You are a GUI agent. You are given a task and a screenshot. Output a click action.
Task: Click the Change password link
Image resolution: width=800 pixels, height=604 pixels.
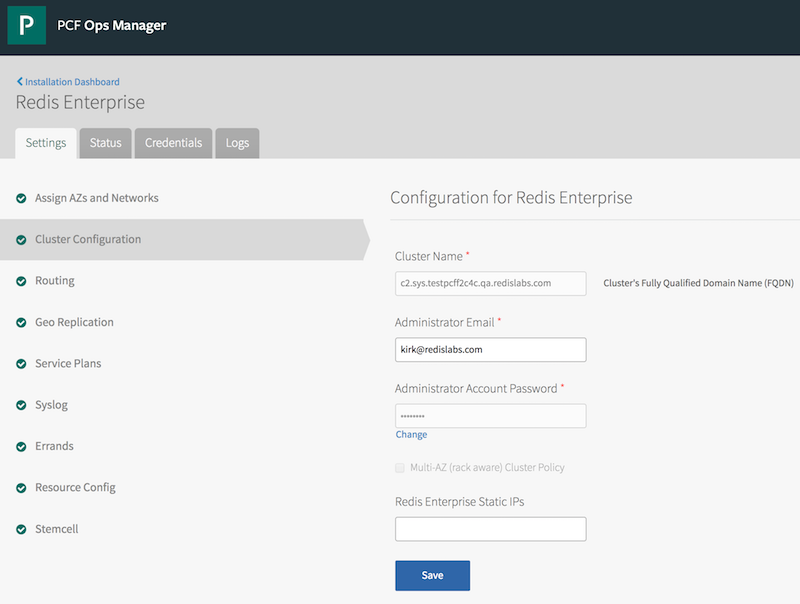pyautogui.click(x=411, y=435)
